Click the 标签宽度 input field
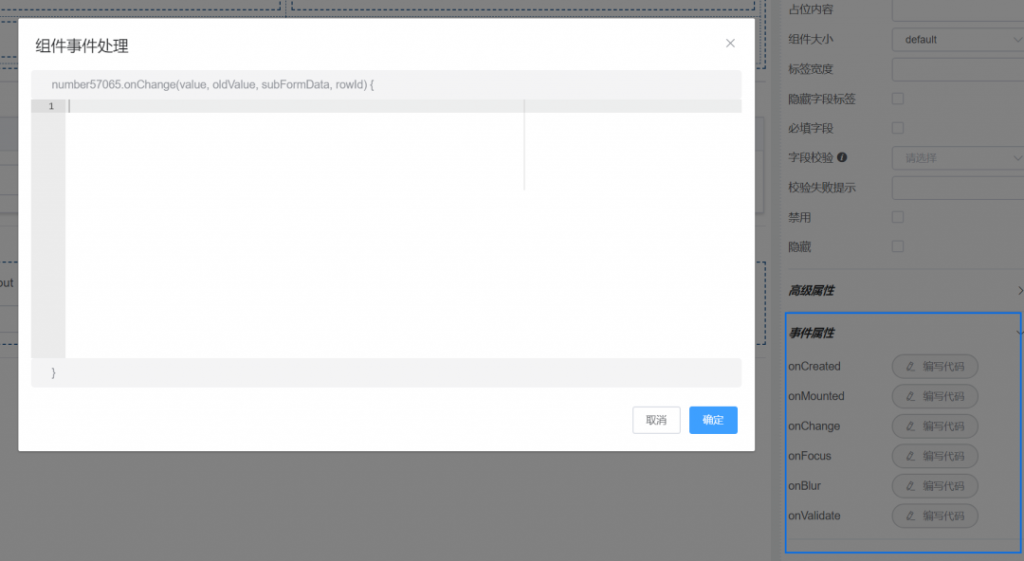Screen dimensions: 1024x561 (957, 69)
